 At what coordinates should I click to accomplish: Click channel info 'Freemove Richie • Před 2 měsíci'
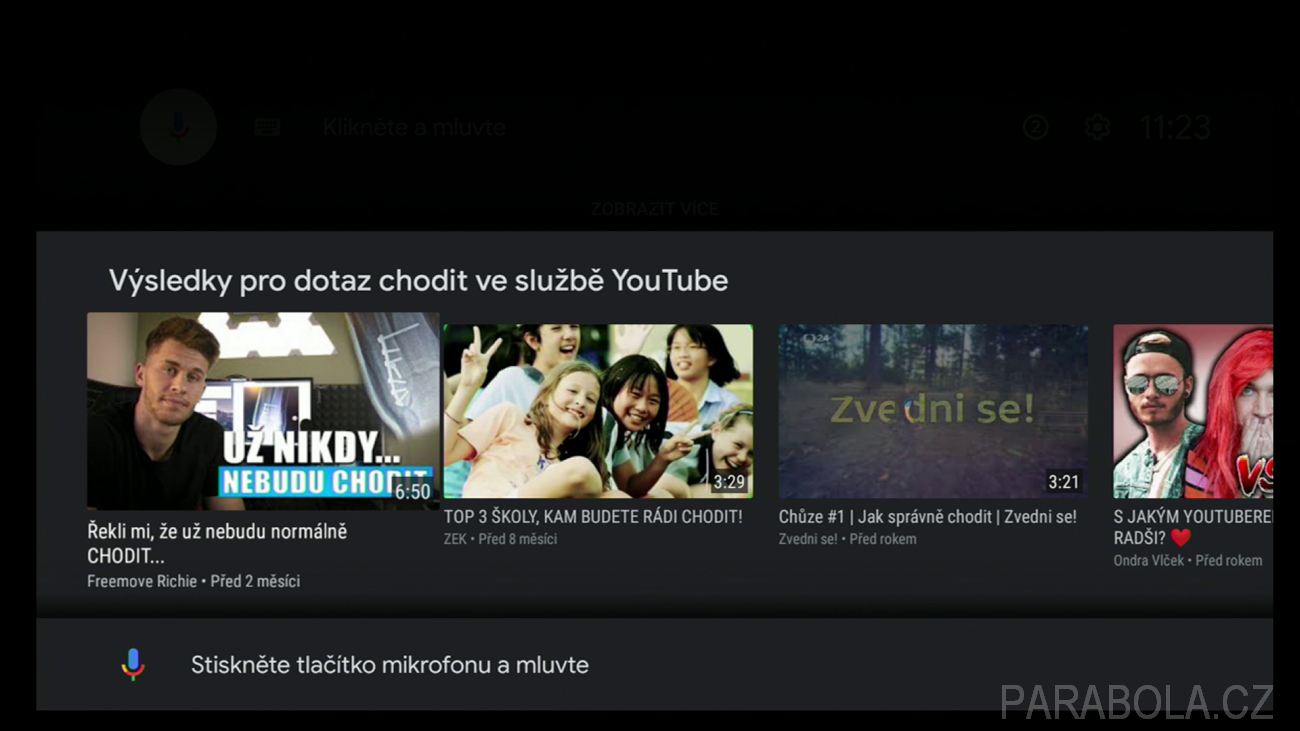pyautogui.click(x=193, y=581)
